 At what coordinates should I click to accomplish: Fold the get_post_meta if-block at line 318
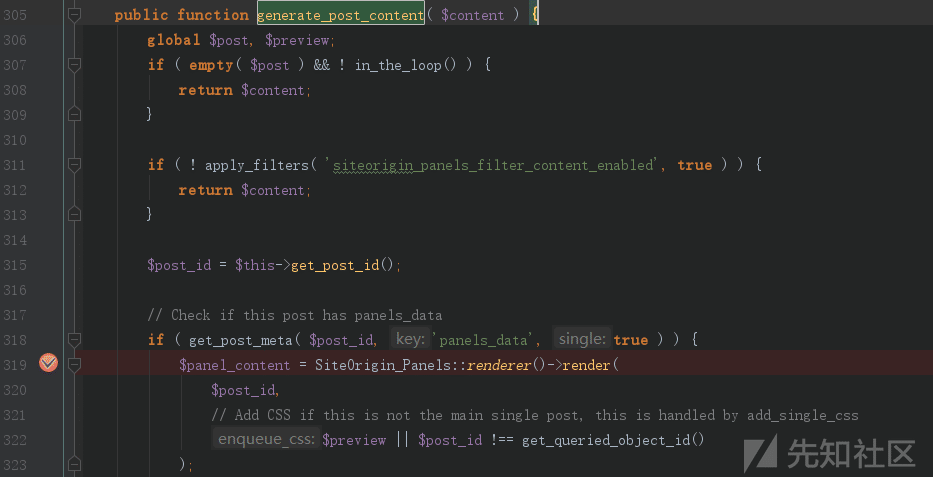74,340
